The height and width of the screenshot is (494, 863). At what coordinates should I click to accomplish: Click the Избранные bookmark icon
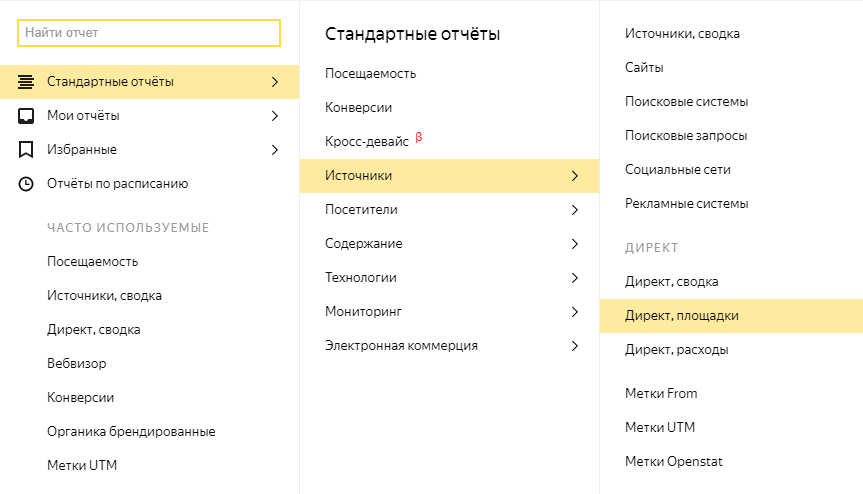pyautogui.click(x=26, y=150)
